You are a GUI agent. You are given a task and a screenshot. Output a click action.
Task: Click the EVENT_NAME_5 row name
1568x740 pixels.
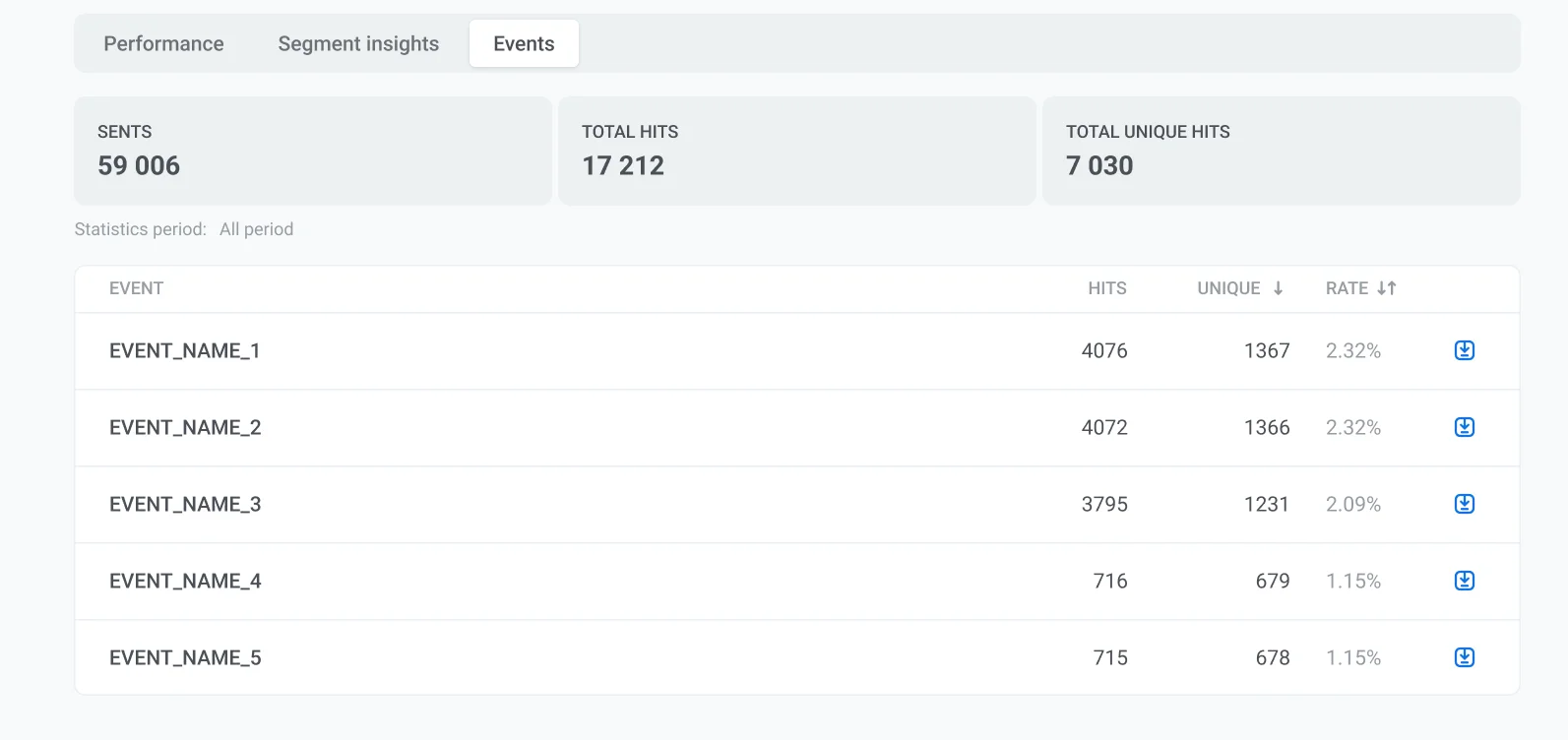click(185, 657)
